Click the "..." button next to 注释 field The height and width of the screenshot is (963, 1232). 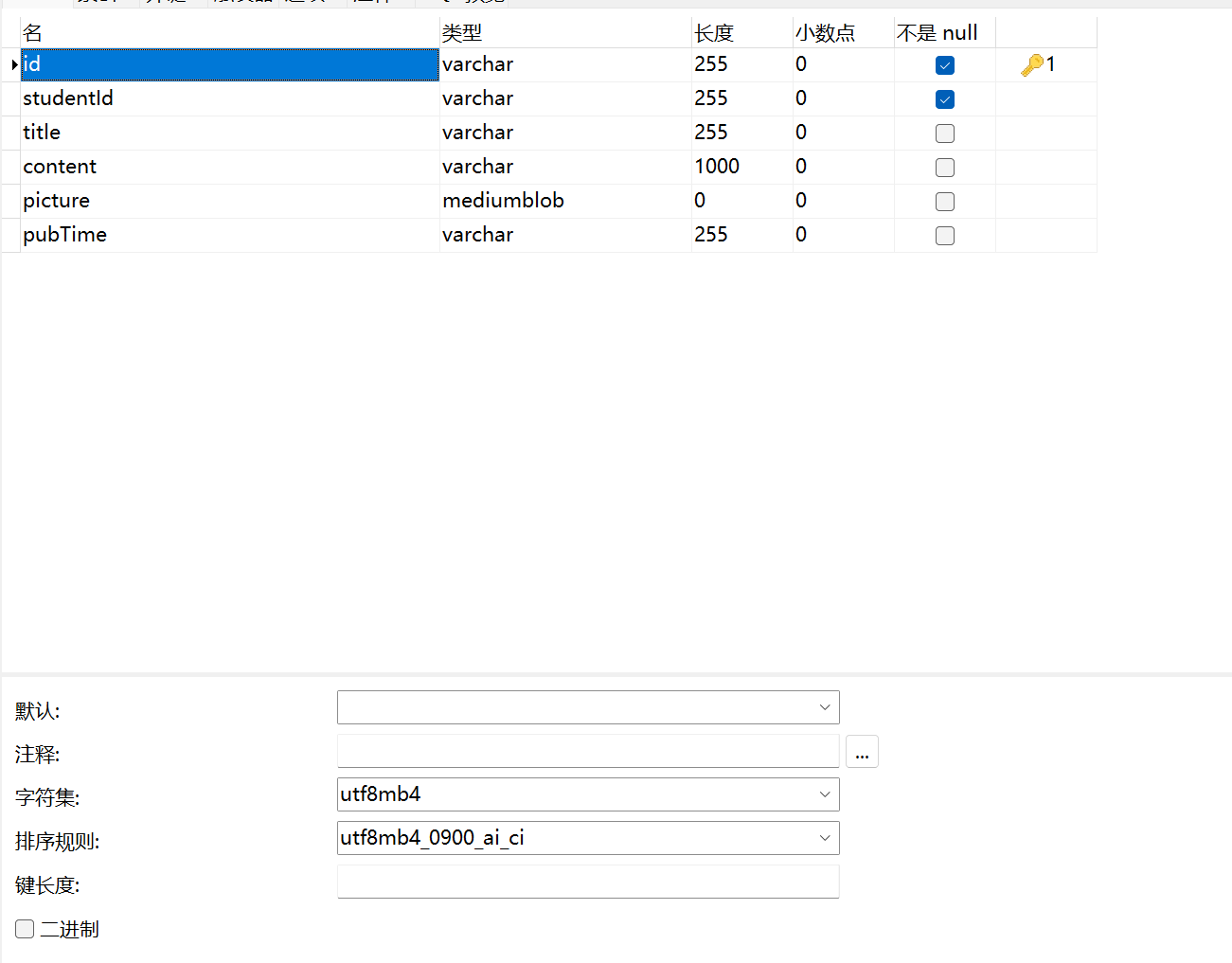(862, 751)
